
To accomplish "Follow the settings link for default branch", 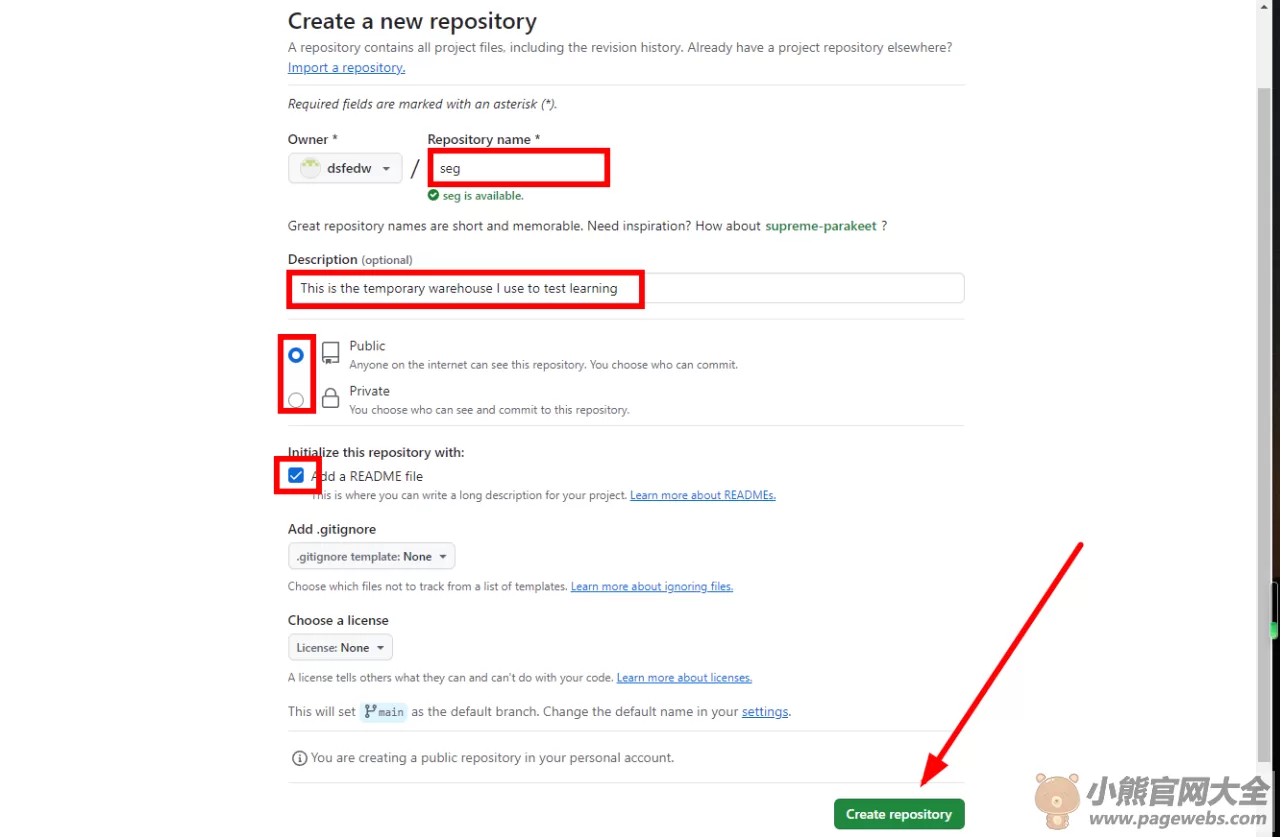I will (765, 712).
